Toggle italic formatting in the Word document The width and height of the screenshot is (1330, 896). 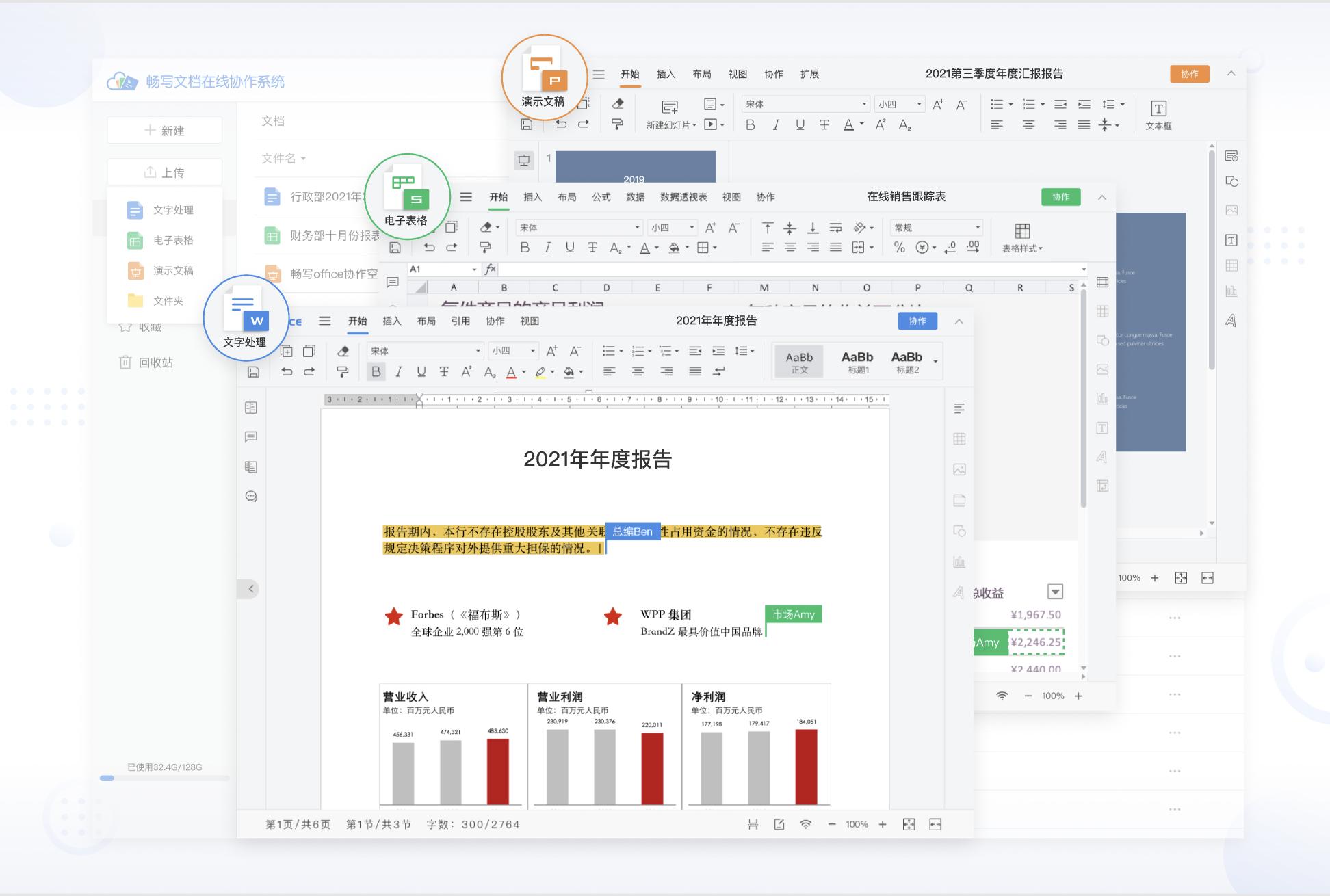pyautogui.click(x=400, y=371)
